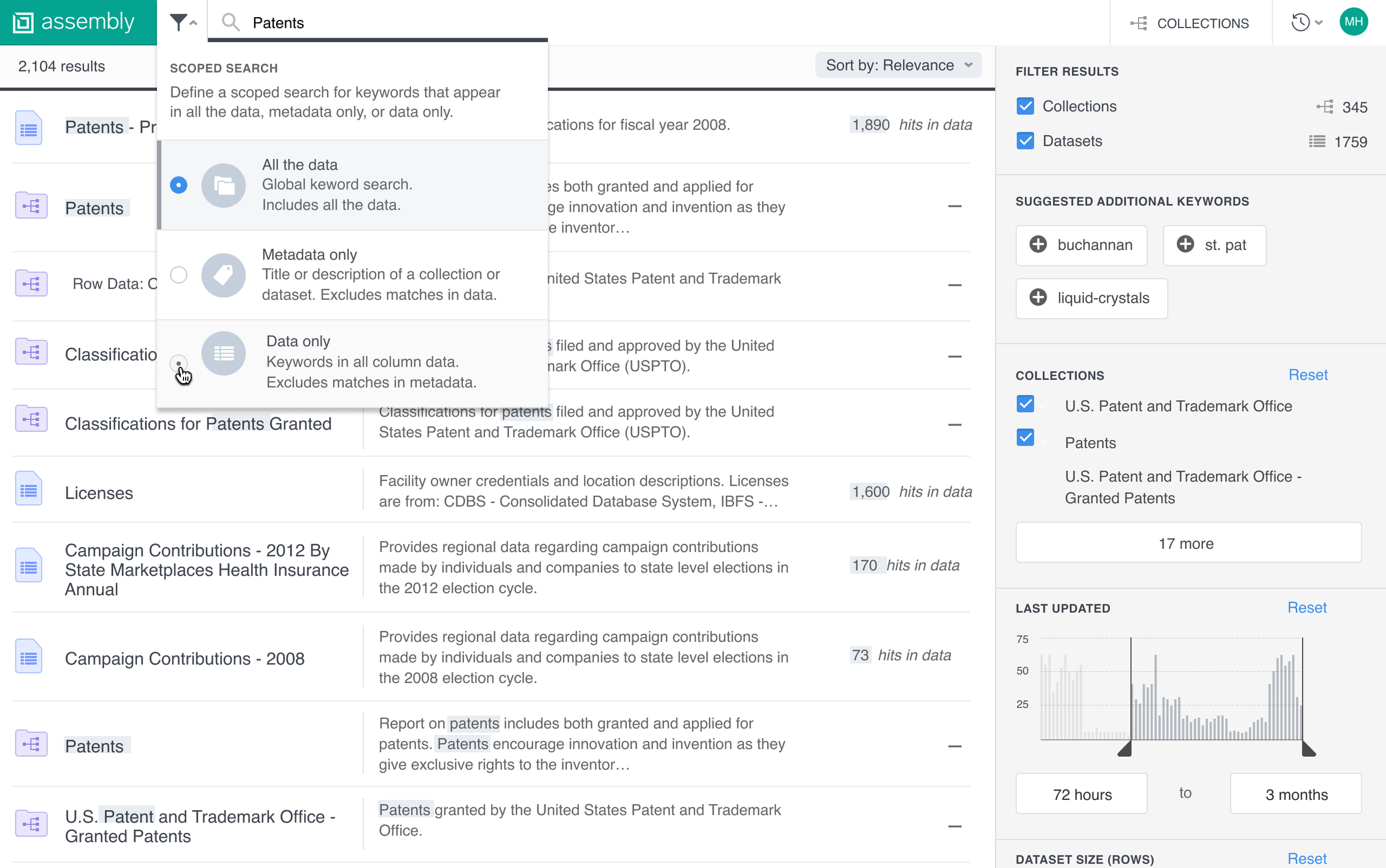This screenshot has height=868, width=1386.
Task: Open the MH user avatar menu
Action: (x=1353, y=22)
